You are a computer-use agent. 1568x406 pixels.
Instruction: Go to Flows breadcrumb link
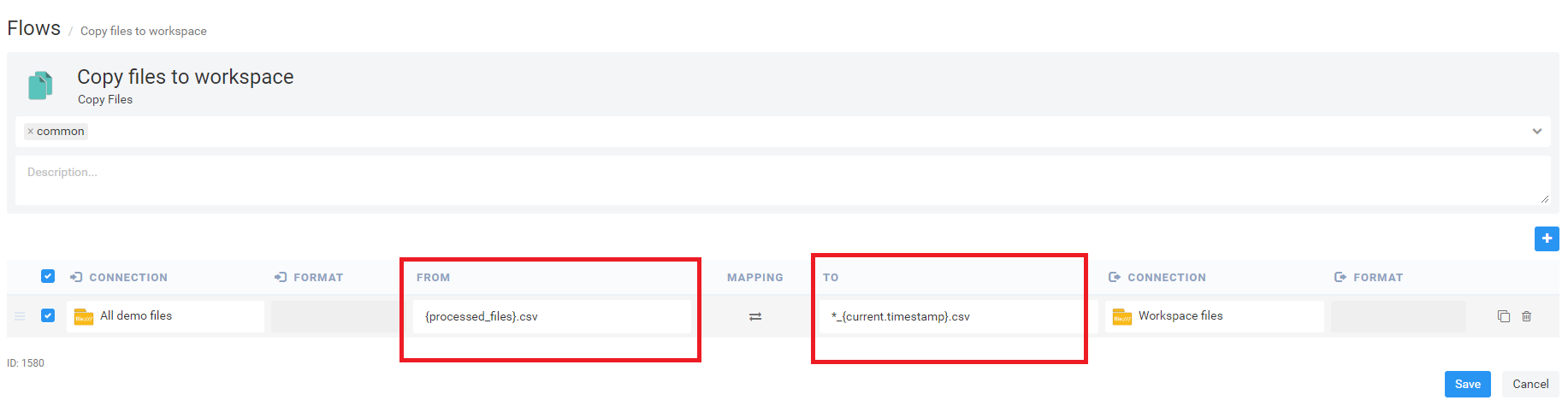pos(34,28)
